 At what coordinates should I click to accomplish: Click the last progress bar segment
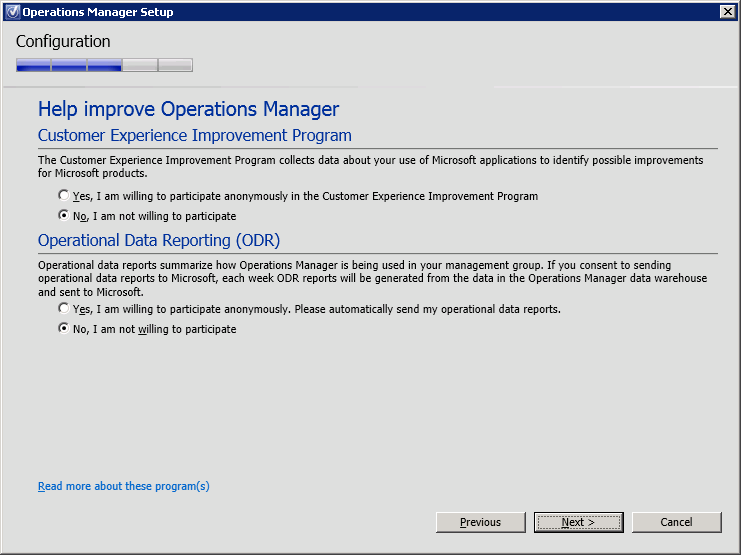point(175,66)
